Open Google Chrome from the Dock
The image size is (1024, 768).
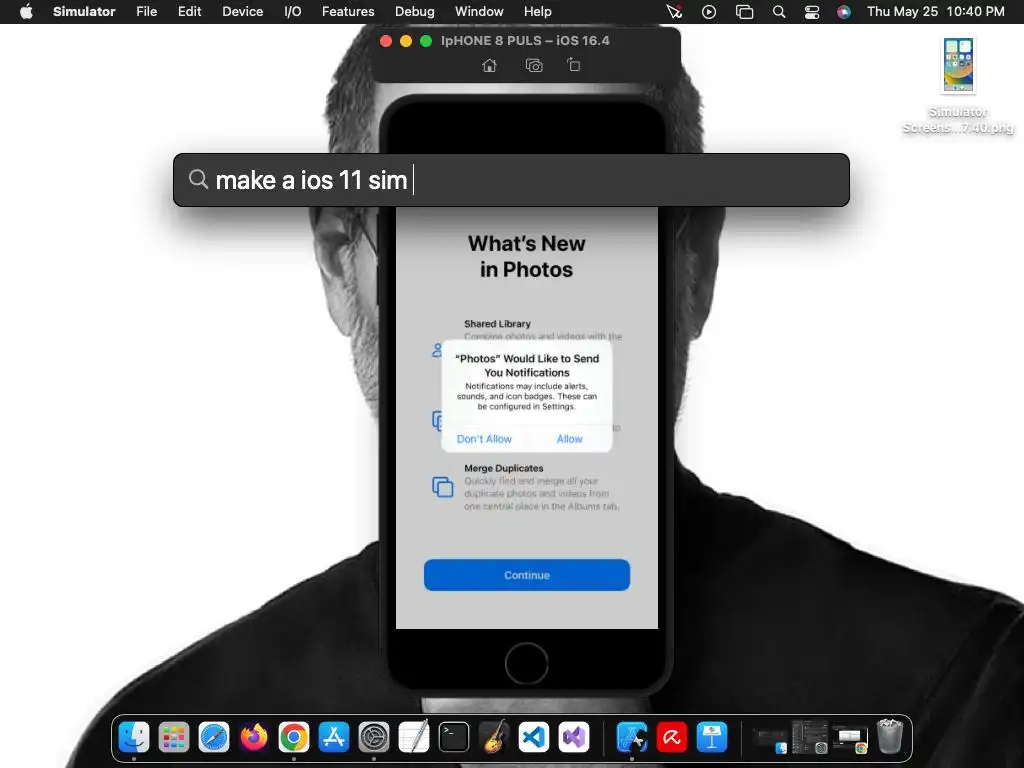294,737
